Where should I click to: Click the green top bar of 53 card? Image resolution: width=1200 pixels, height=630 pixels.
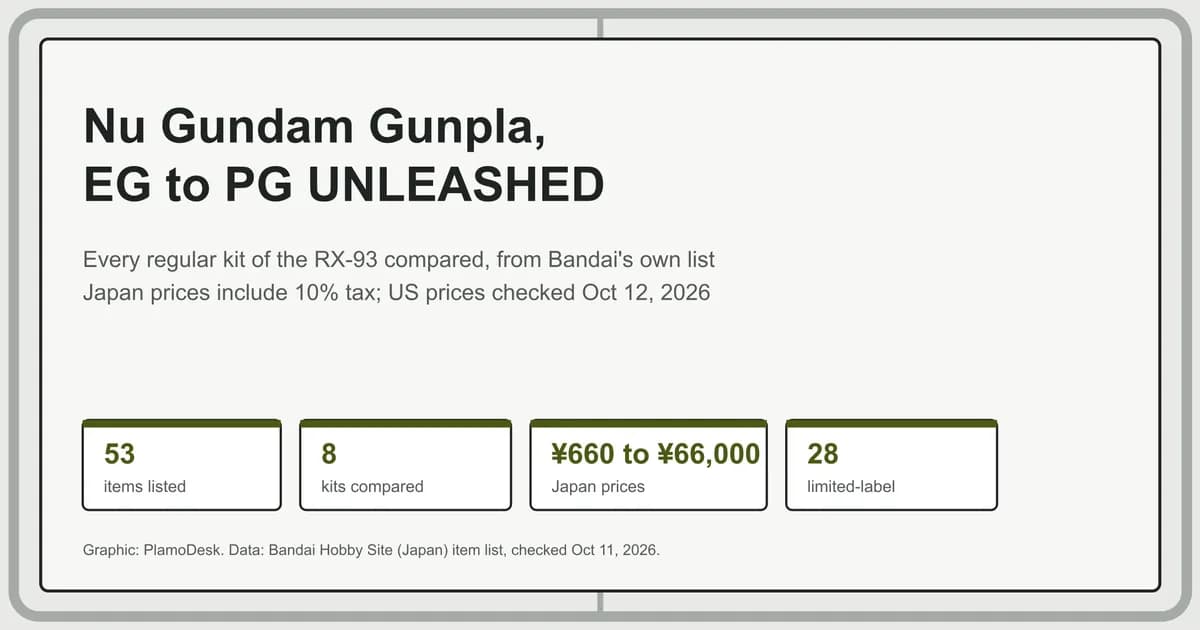pos(181,423)
